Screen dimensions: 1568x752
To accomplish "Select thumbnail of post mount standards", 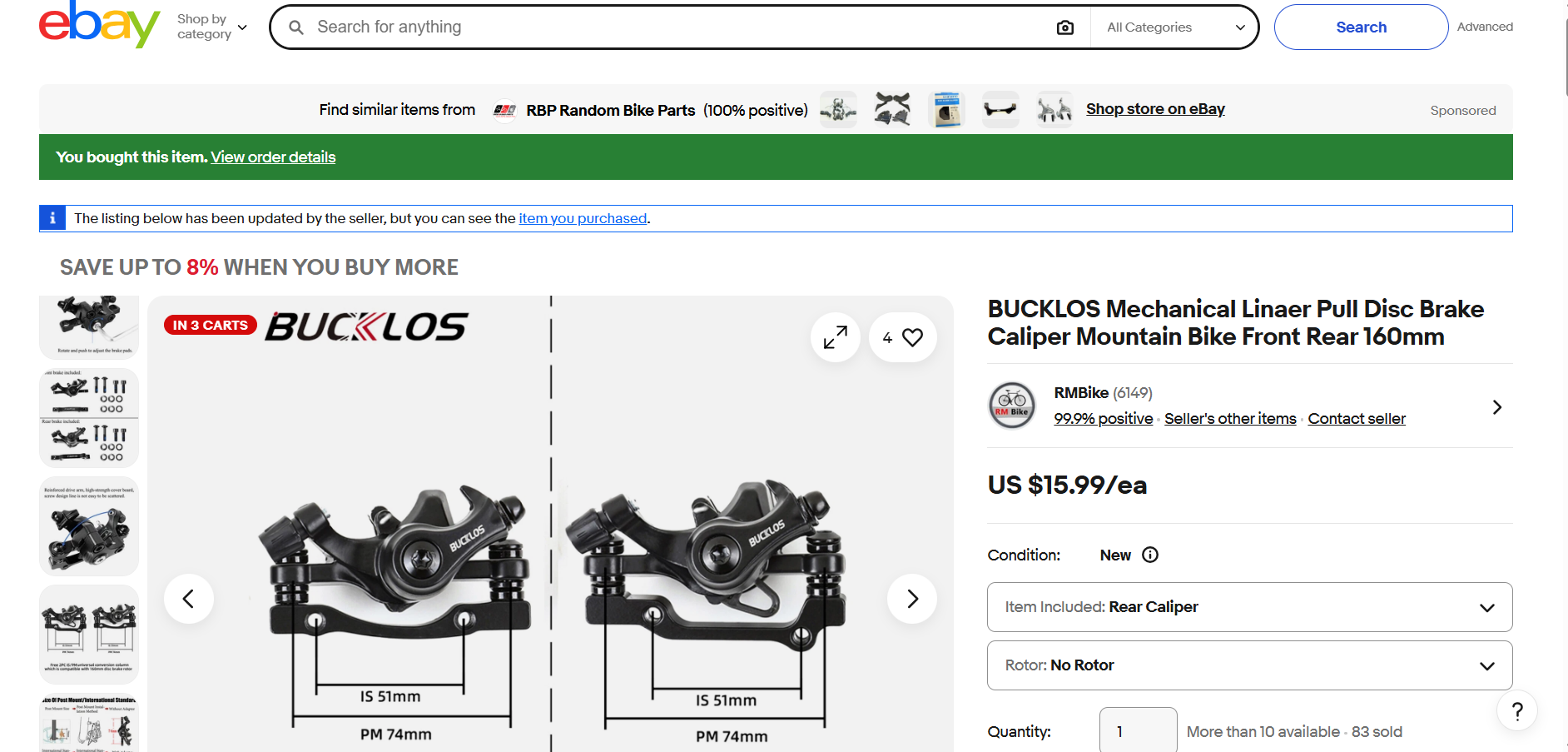I will 89,723.
